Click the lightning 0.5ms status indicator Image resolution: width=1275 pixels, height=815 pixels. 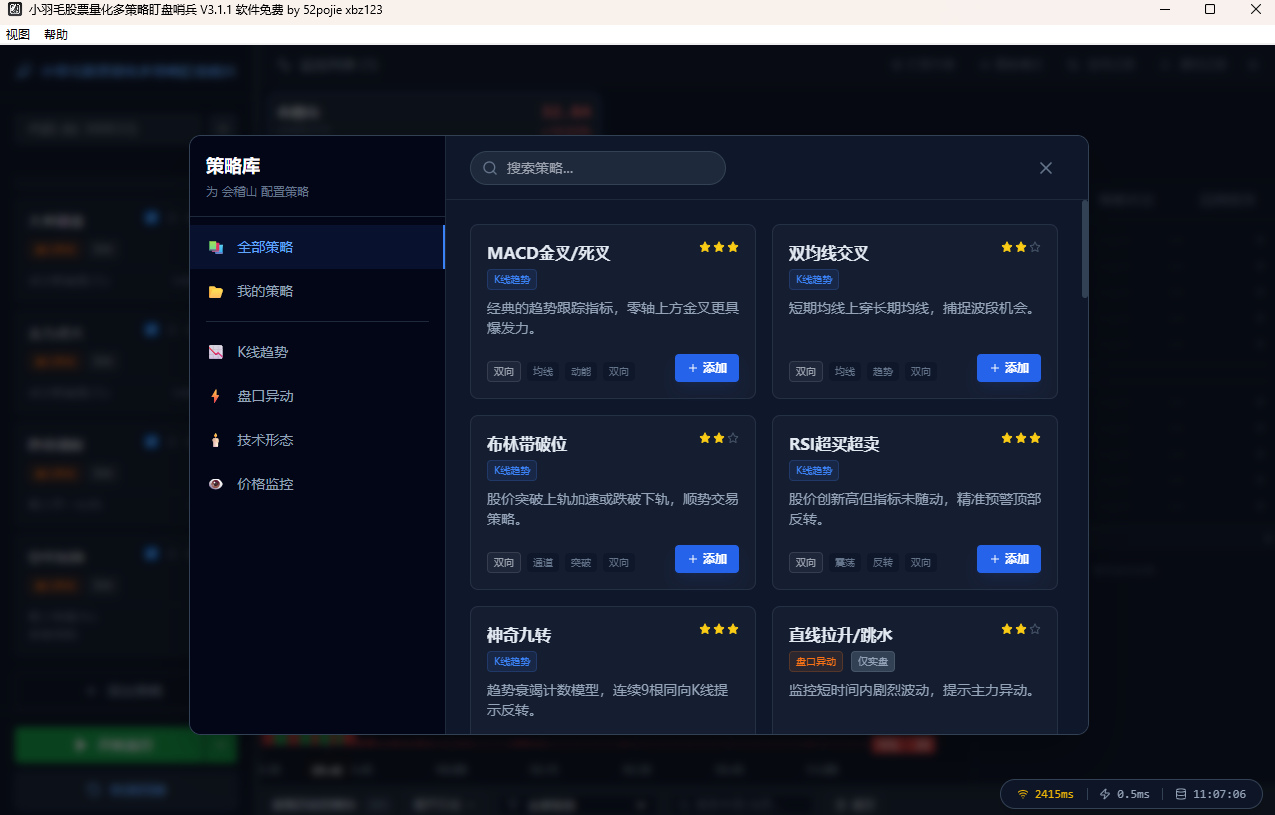point(1125,794)
